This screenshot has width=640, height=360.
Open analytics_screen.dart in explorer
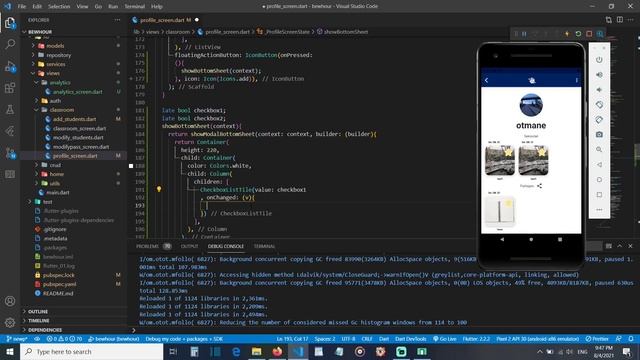pyautogui.click(x=77, y=92)
